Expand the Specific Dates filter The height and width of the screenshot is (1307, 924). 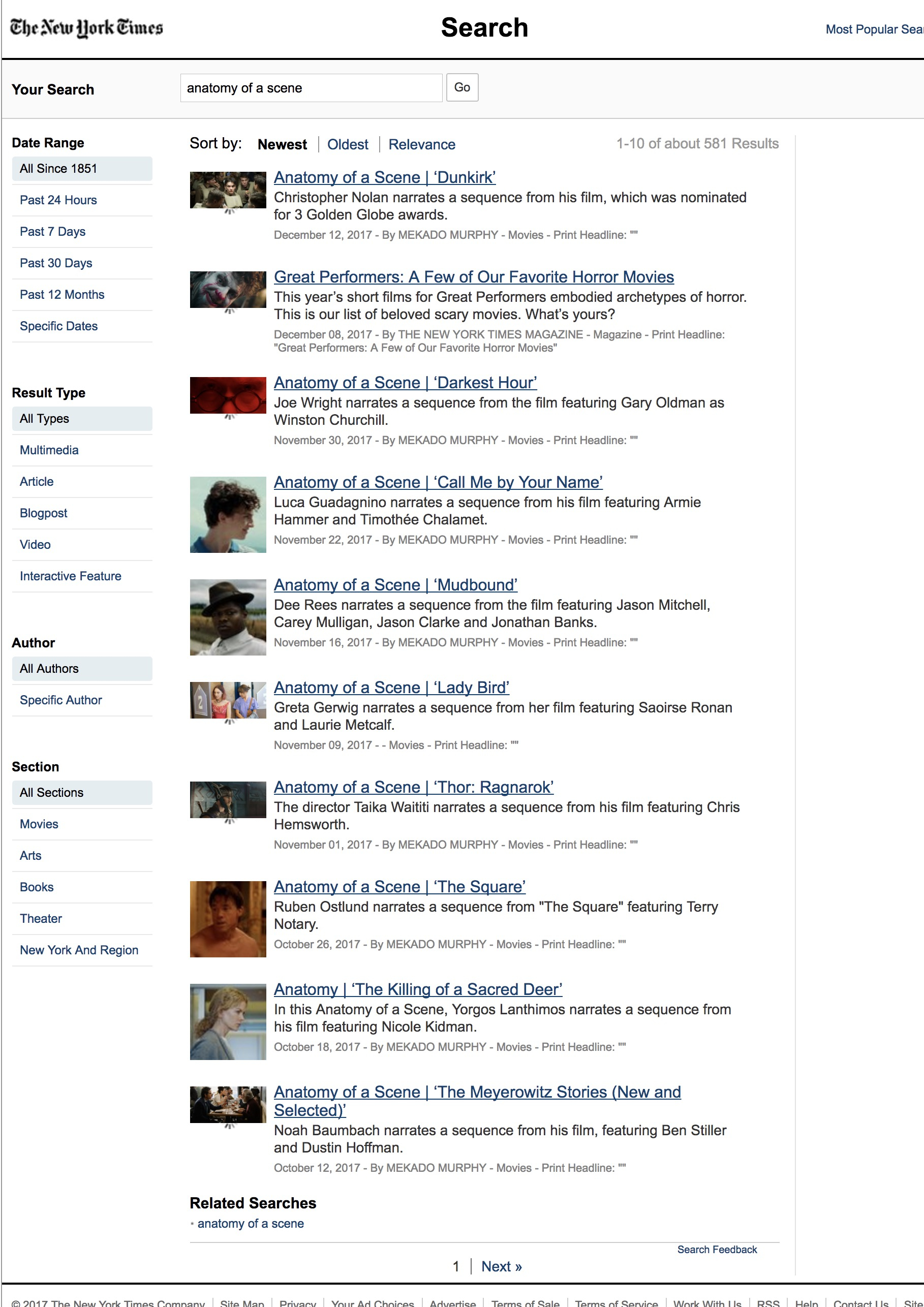[58, 326]
